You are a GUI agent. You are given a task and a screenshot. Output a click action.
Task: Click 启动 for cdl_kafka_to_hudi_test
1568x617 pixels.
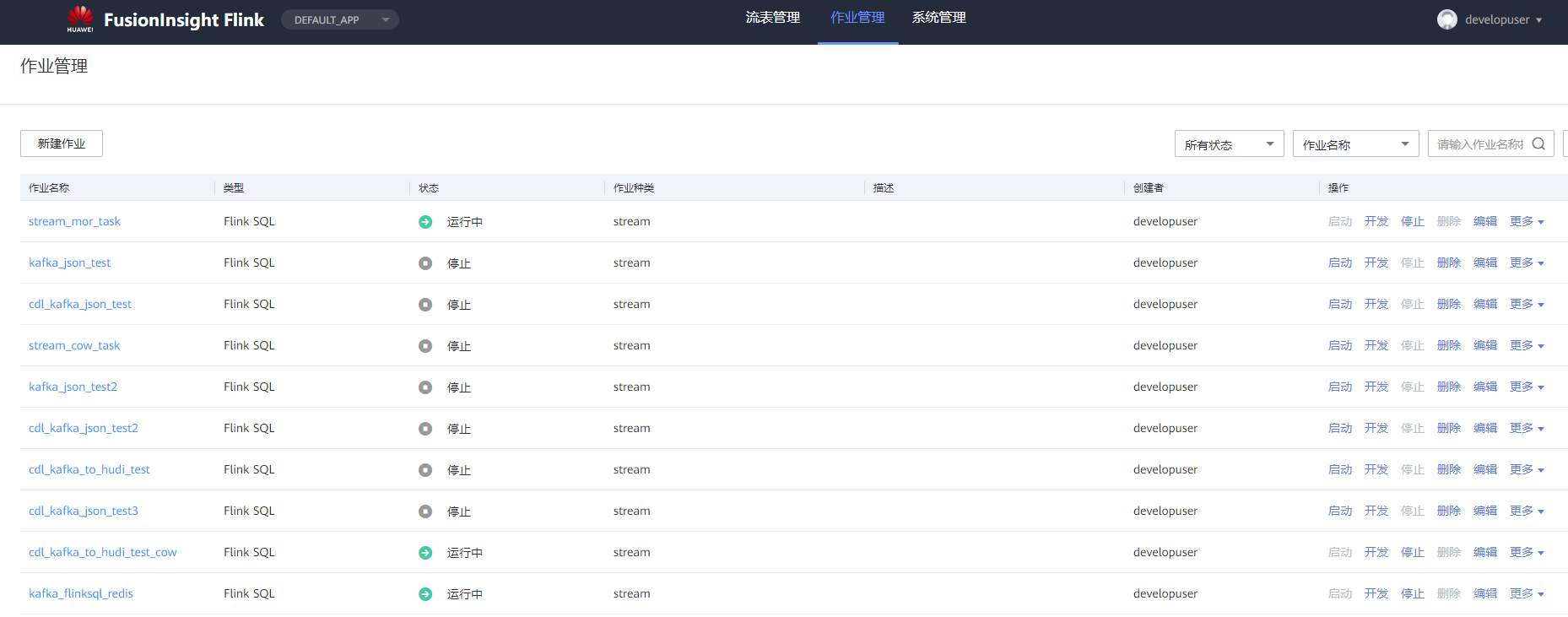1340,469
